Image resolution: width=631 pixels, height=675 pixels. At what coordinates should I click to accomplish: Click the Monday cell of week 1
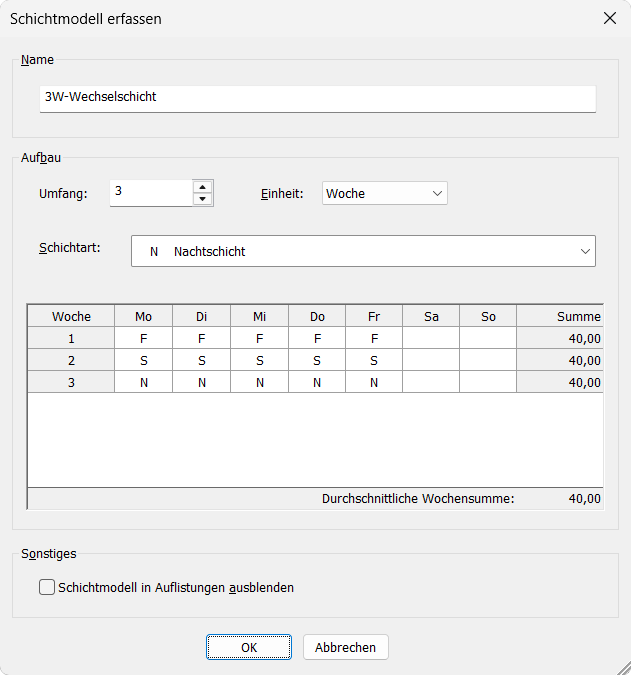click(144, 338)
